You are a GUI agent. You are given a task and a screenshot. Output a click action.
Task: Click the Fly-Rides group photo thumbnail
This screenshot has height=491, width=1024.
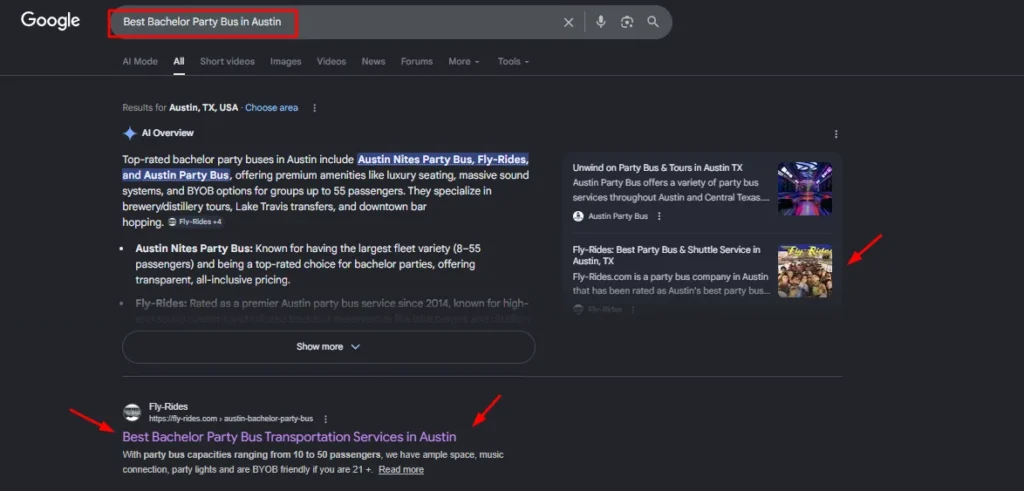(805, 272)
